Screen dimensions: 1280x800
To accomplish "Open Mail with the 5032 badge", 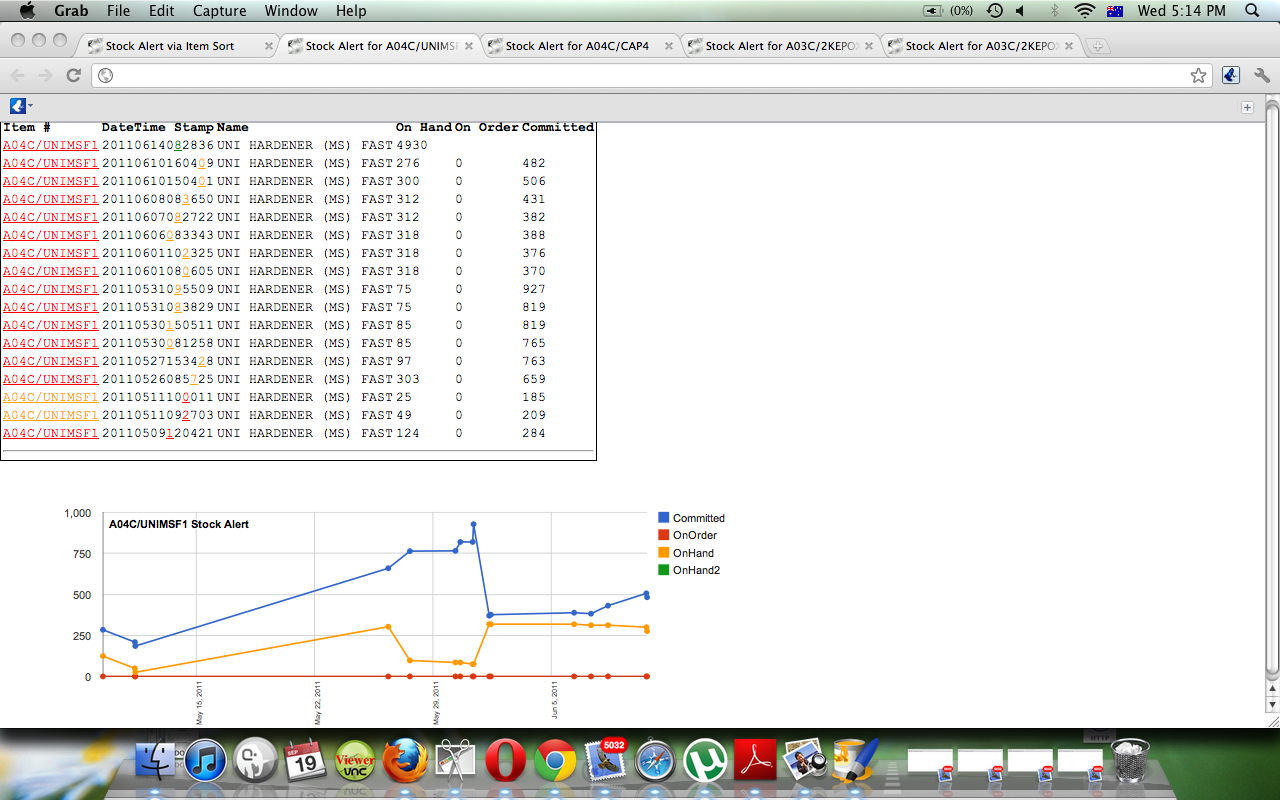I will point(605,761).
